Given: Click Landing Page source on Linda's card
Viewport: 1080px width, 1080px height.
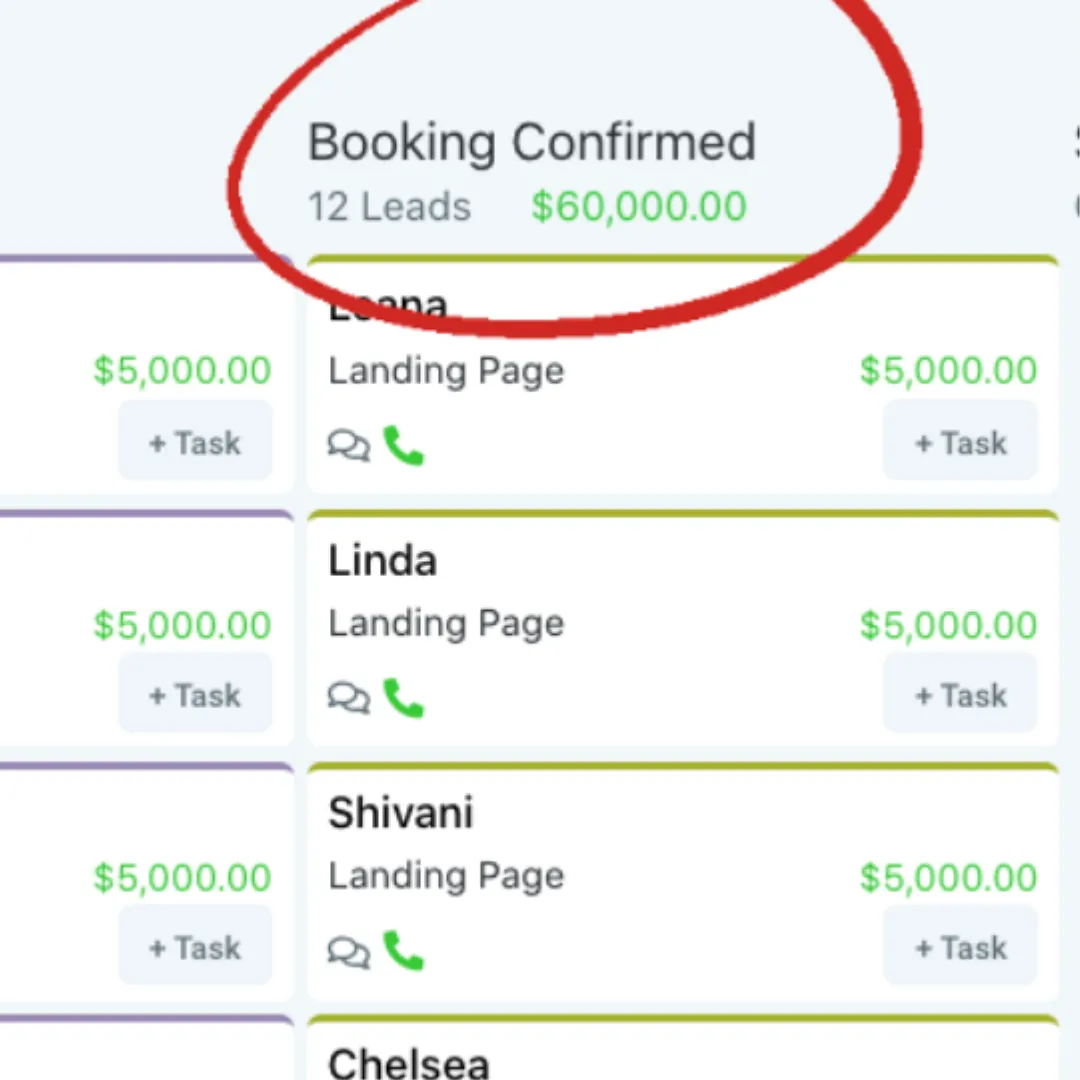Looking at the screenshot, I should tap(446, 624).
